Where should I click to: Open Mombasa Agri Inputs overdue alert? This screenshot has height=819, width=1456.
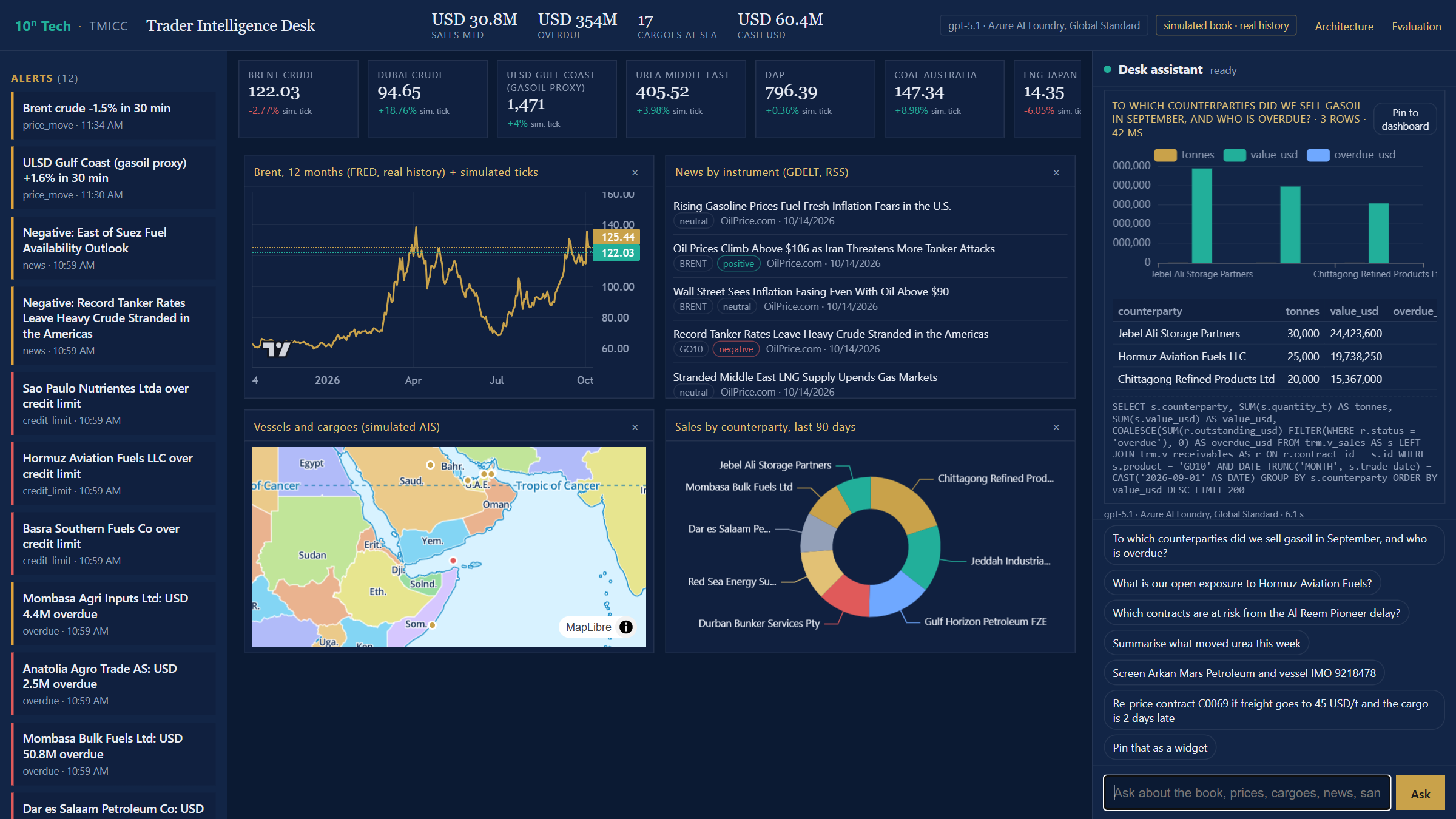(x=113, y=614)
